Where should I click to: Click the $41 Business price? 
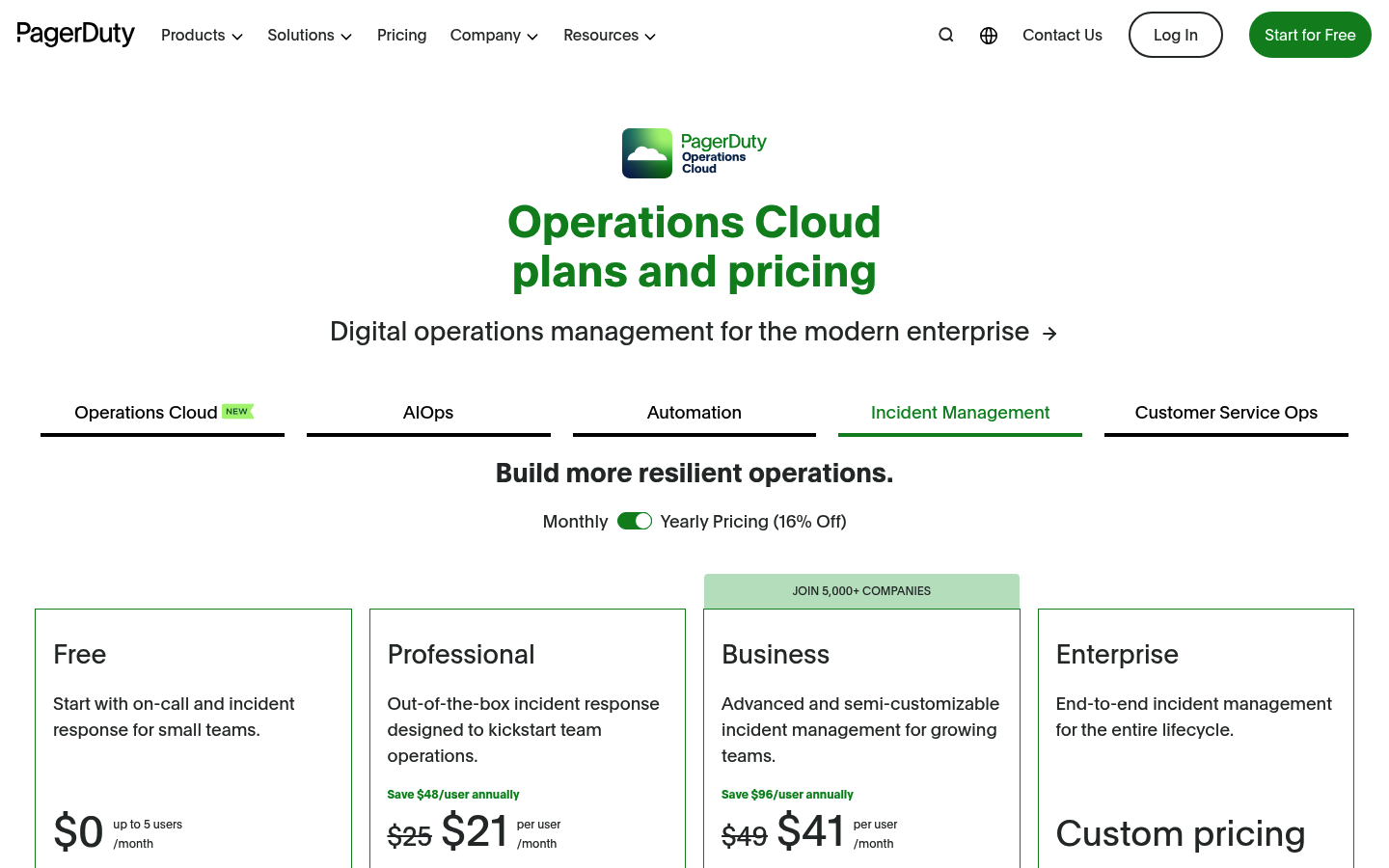(810, 831)
